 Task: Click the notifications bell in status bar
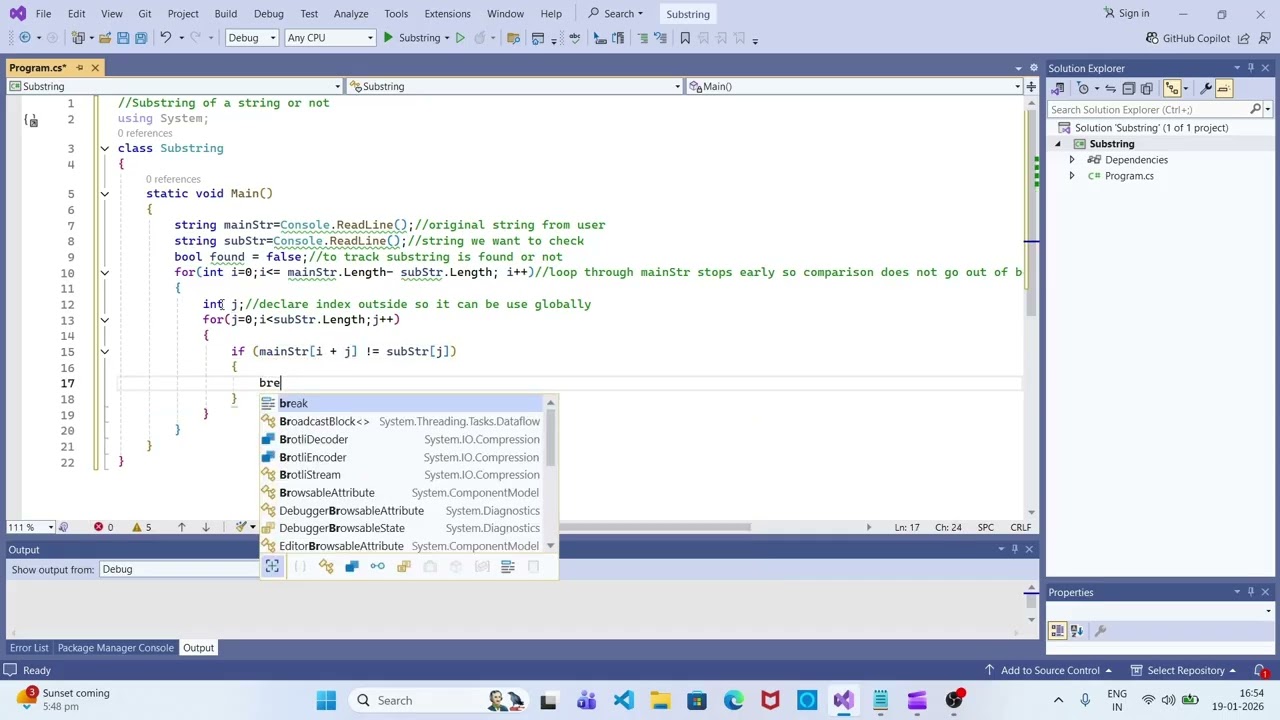click(1260, 671)
